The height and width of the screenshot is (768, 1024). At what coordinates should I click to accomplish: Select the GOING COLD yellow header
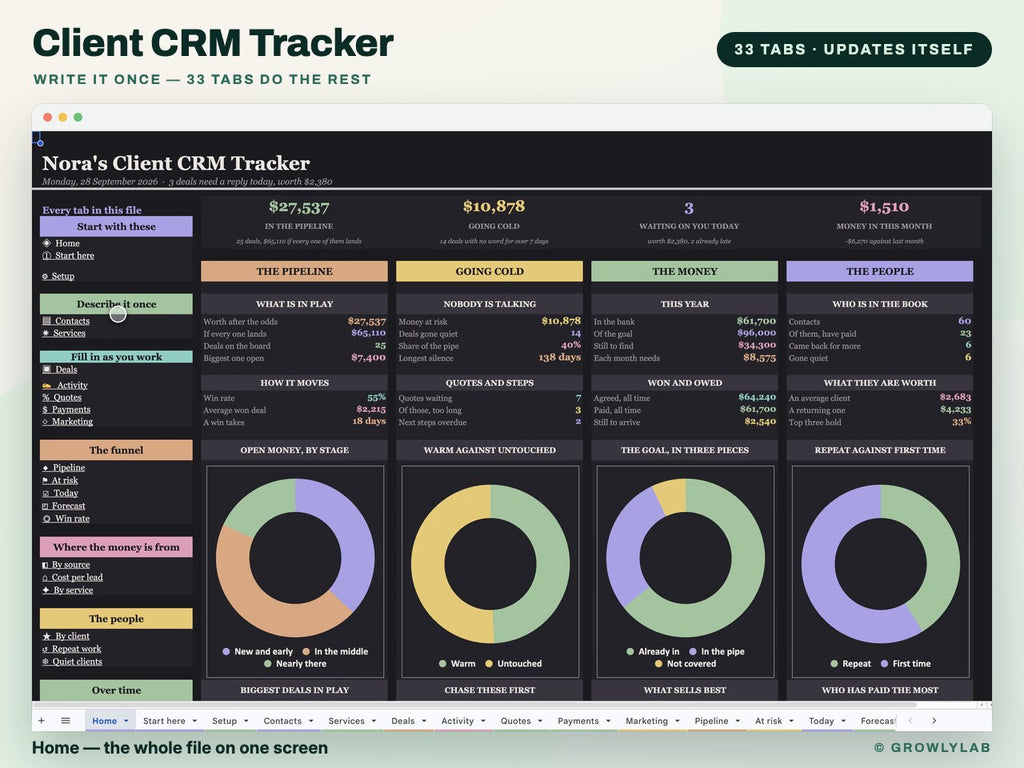pyautogui.click(x=490, y=271)
